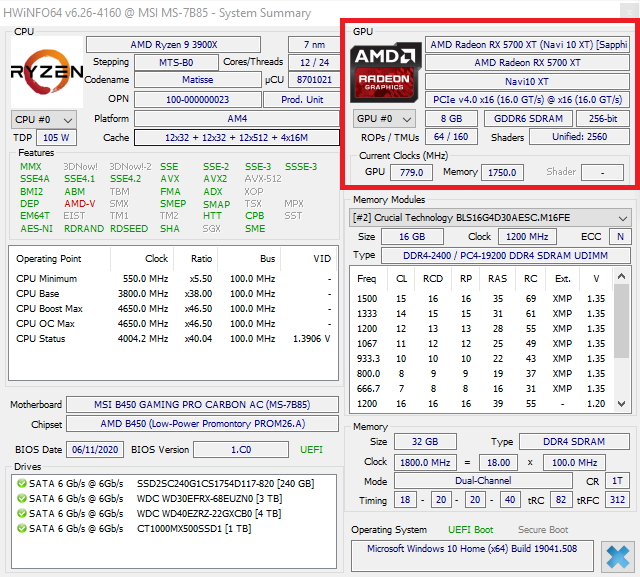Click the AM4 platform field
This screenshot has height=577, width=640.
pyautogui.click(x=237, y=119)
